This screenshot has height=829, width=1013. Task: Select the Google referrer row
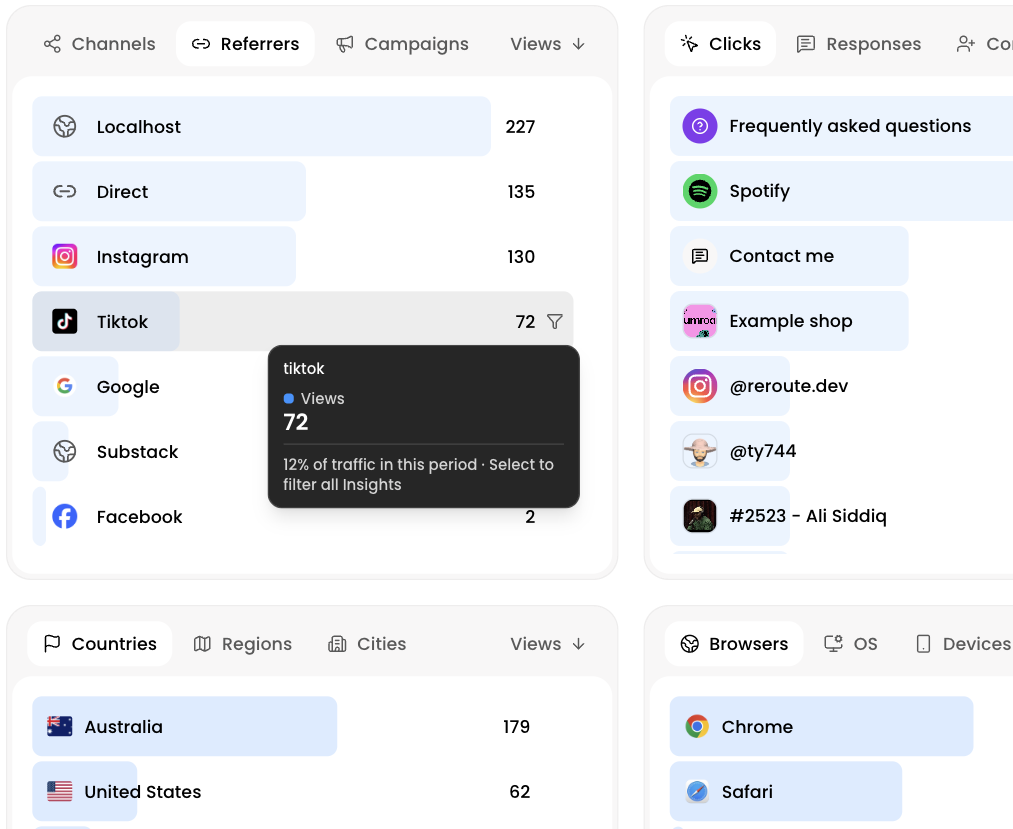150,386
